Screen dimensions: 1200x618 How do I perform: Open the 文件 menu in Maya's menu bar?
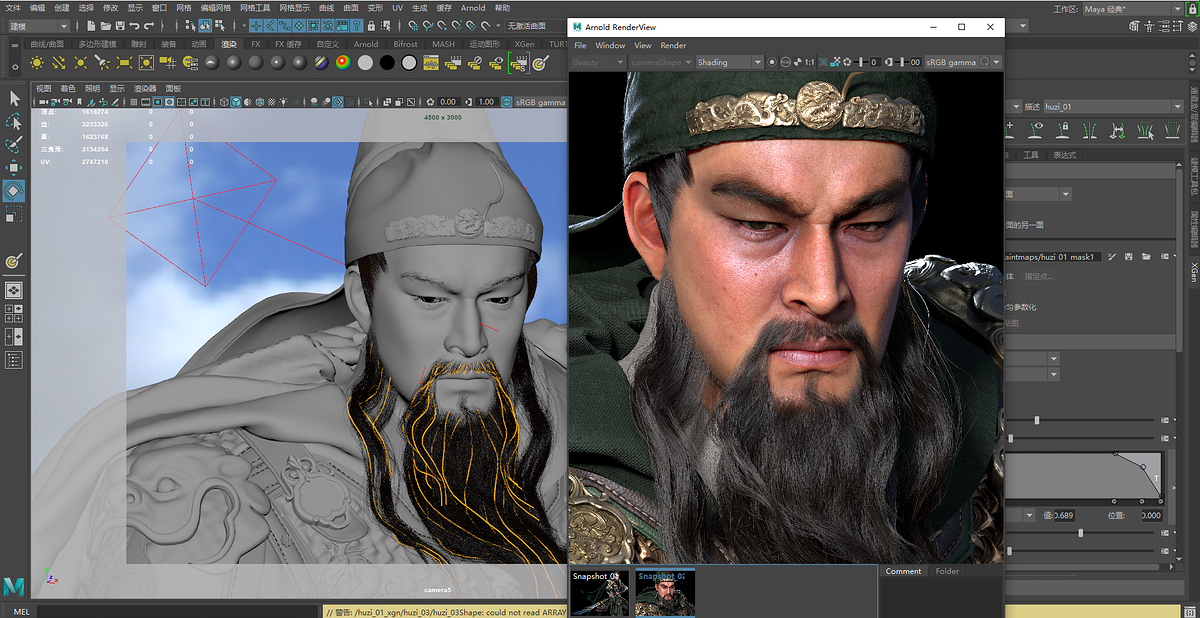[x=13, y=8]
